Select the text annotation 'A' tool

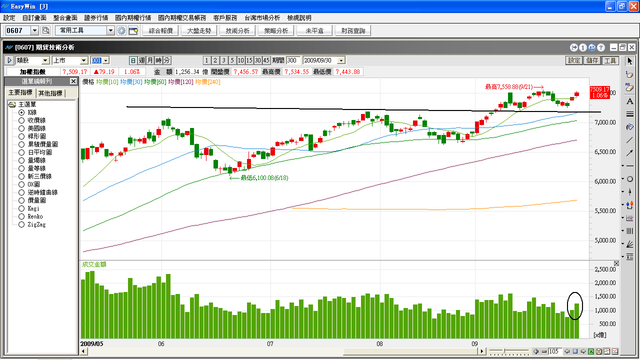point(629,101)
